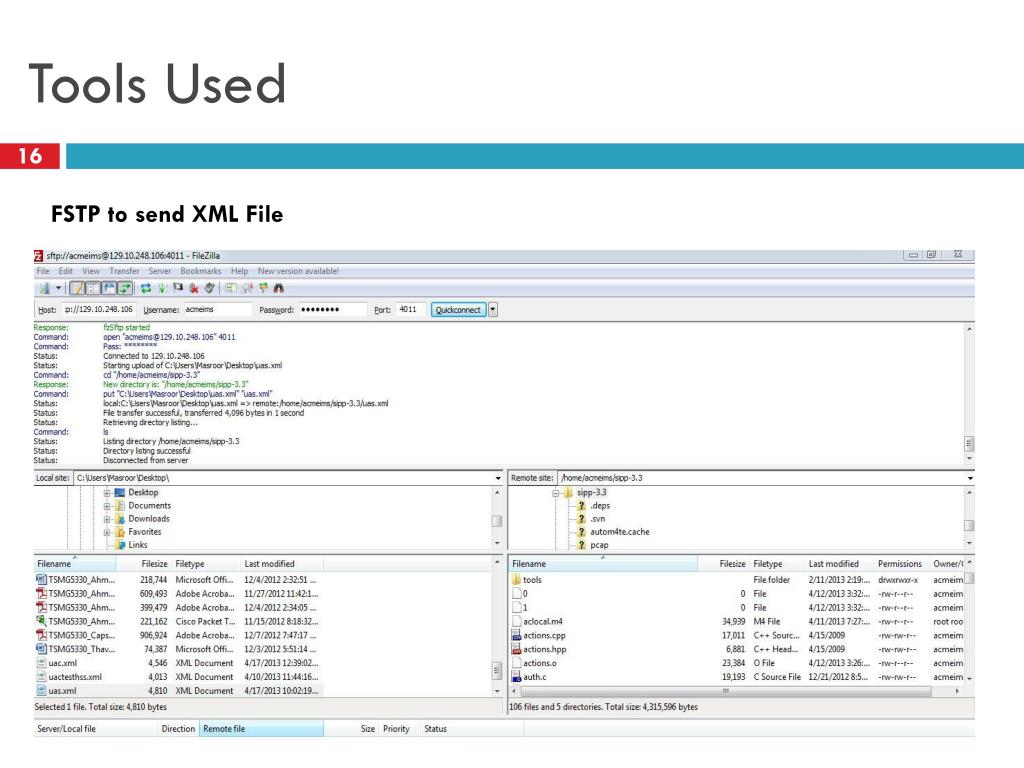Toggle synchronized browsing
The image size is (1024, 768).
(263, 288)
